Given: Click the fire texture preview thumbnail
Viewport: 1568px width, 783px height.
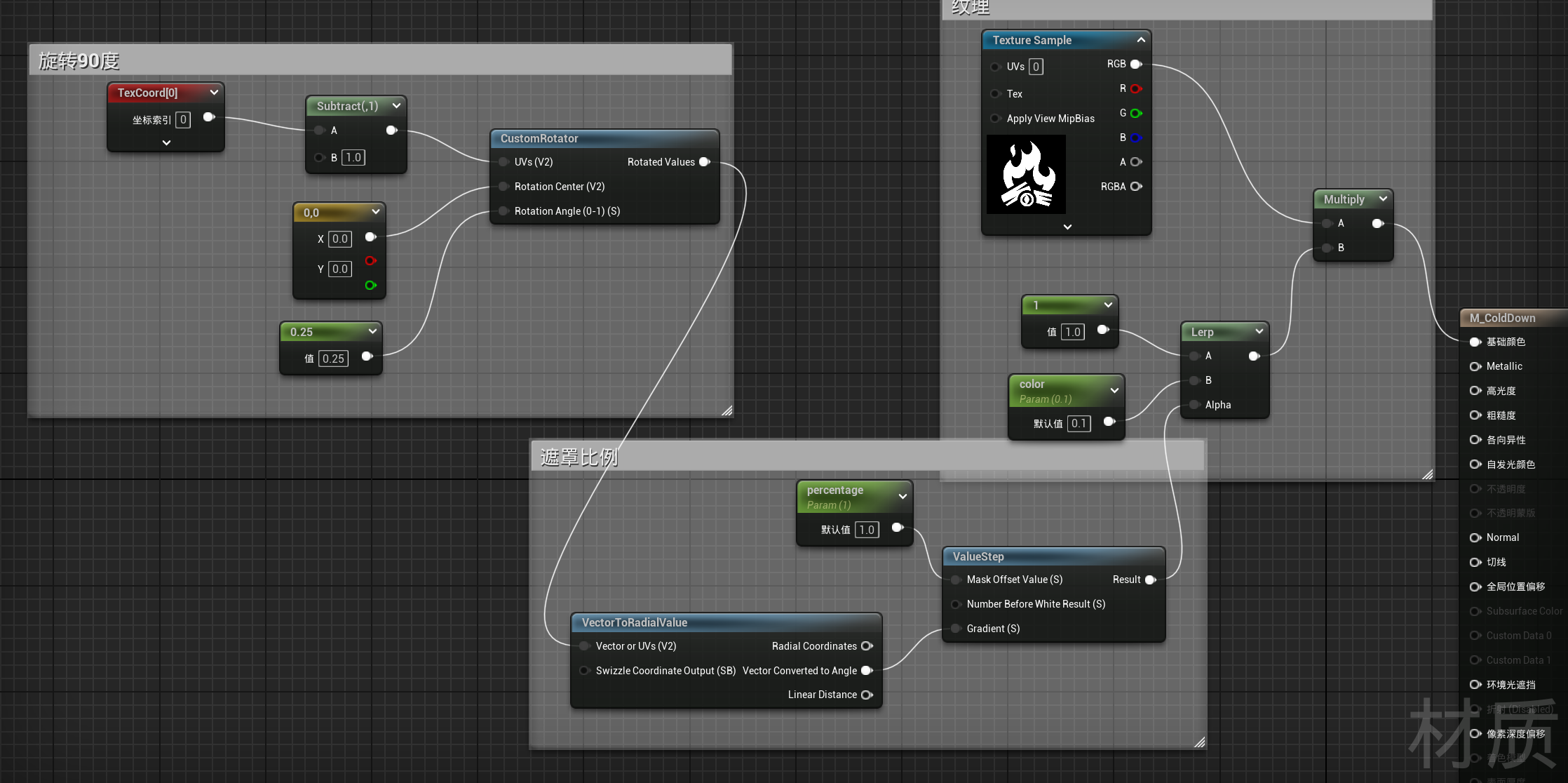Looking at the screenshot, I should tap(1026, 175).
